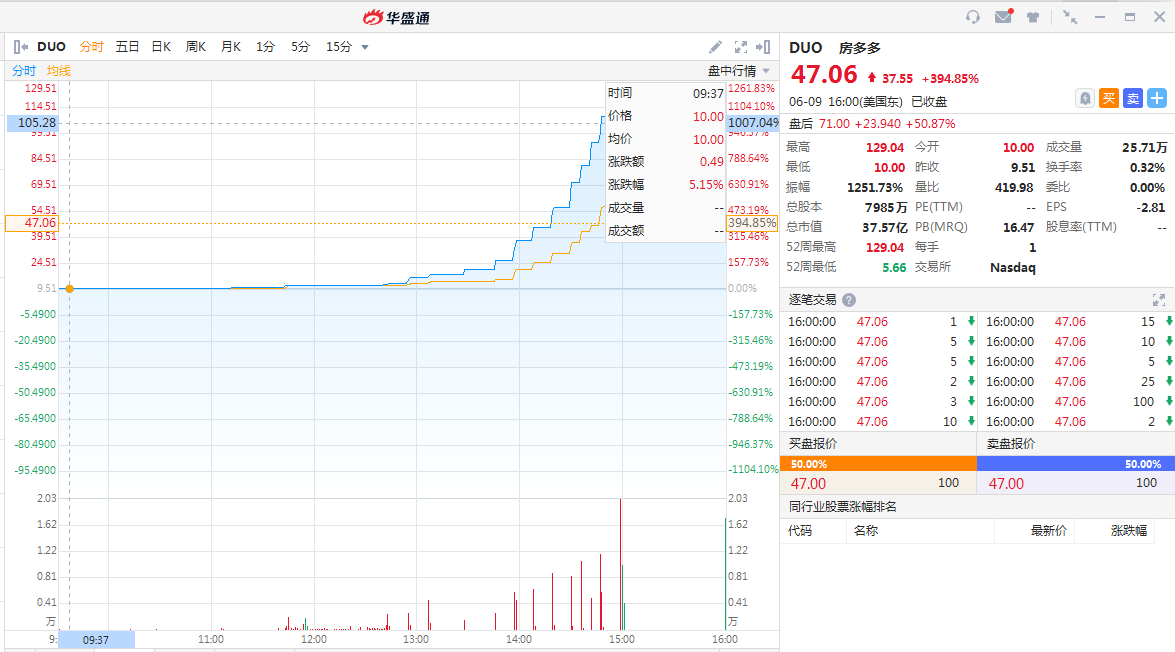Sort by 最新价 column
Image resolution: width=1175 pixels, height=652 pixels.
point(1048,531)
